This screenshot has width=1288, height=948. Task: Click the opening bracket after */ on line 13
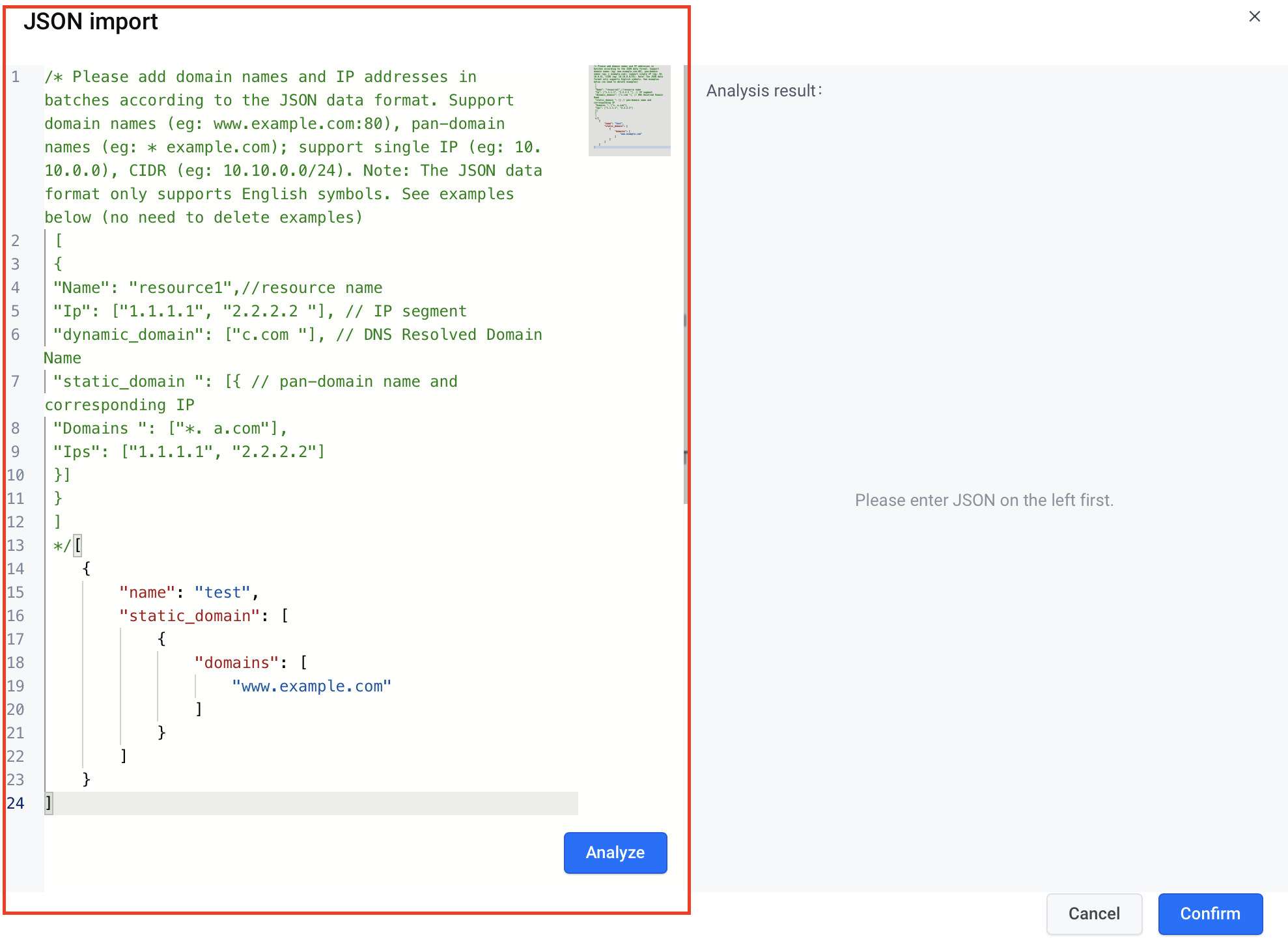(77, 545)
